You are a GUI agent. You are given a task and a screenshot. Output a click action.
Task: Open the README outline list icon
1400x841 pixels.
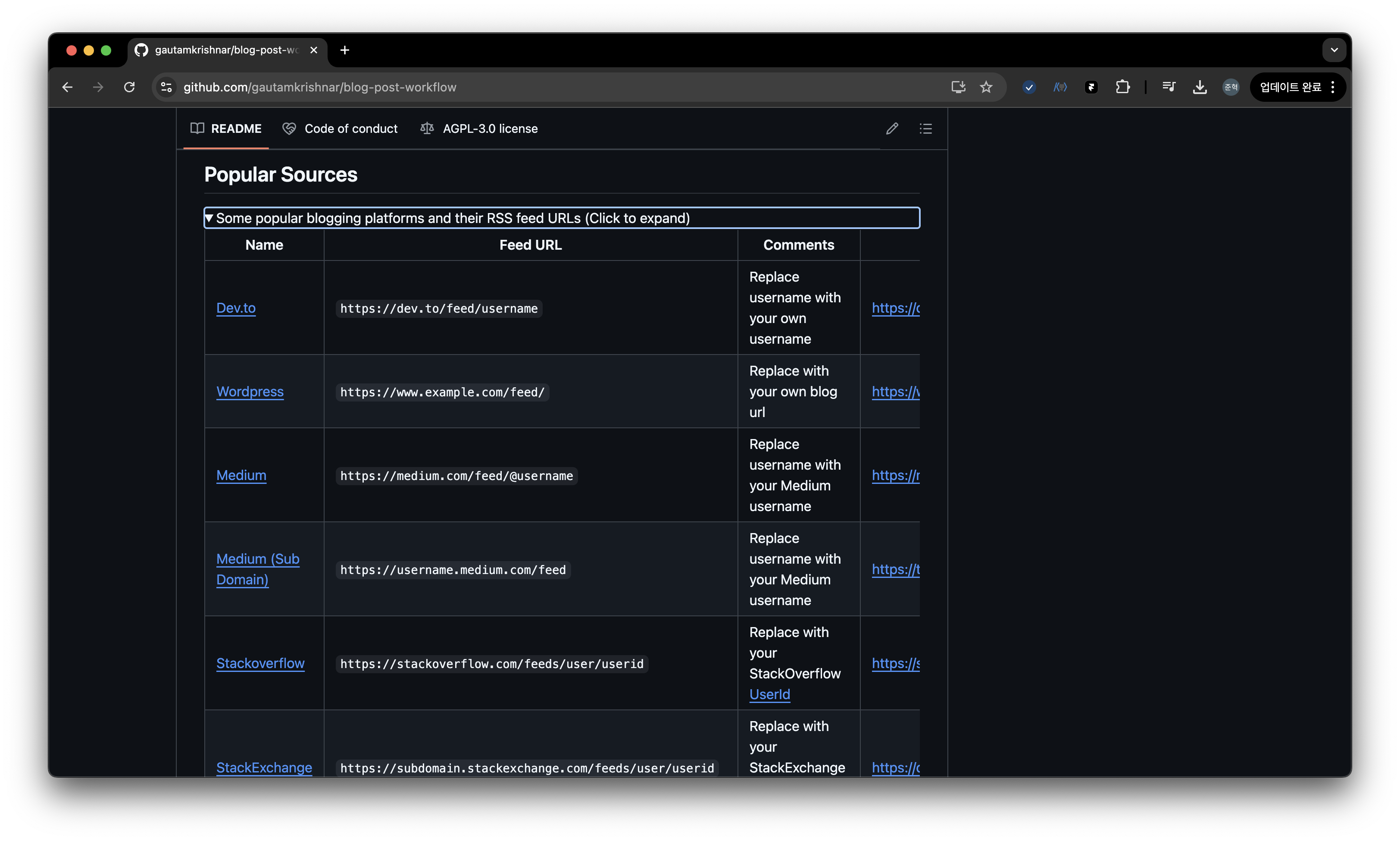(925, 129)
